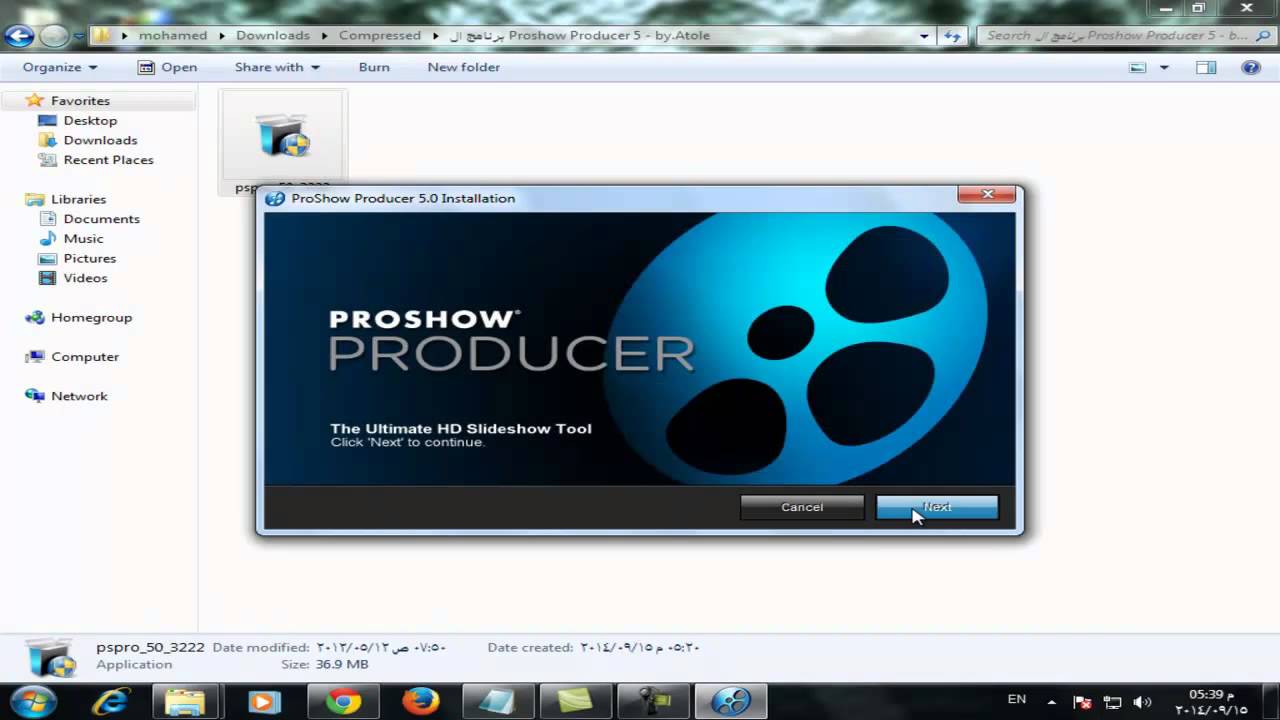Open Windows Explorer from the taskbar
This screenshot has height=720, width=1280.
[186, 702]
